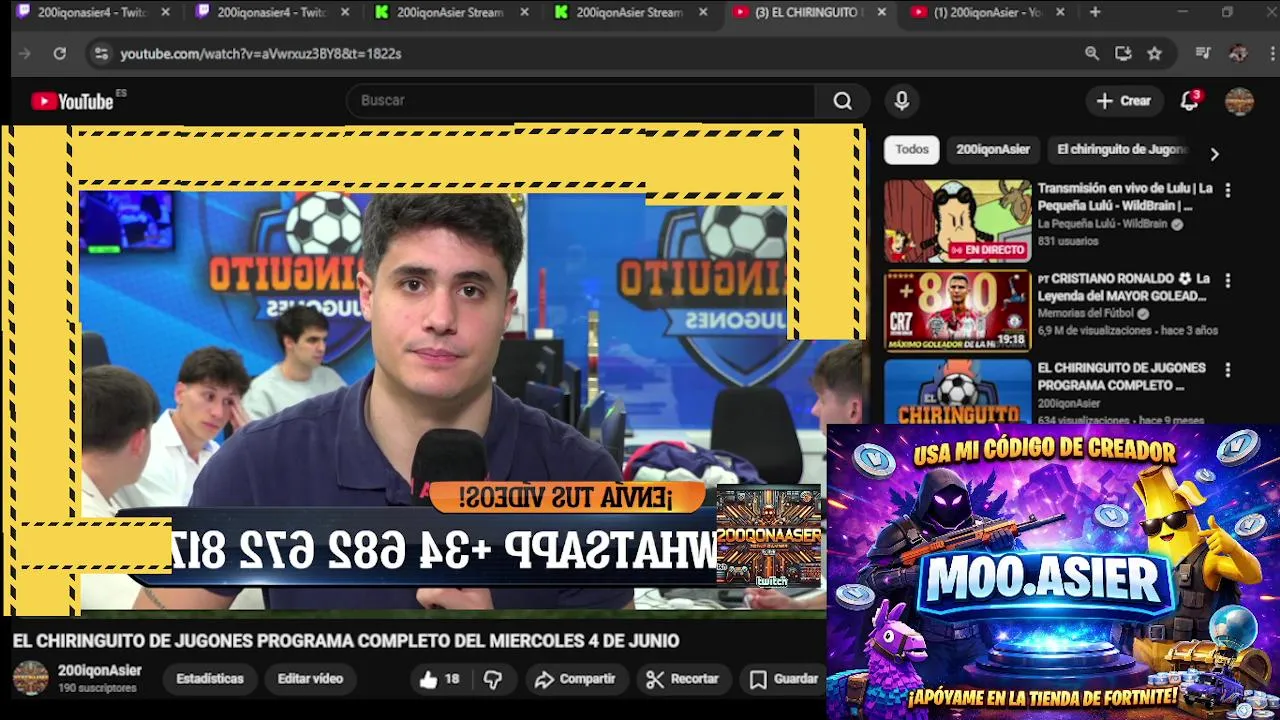This screenshot has width=1280, height=720.
Task: Open options menu for Programa Completo suggested video
Action: [1228, 370]
